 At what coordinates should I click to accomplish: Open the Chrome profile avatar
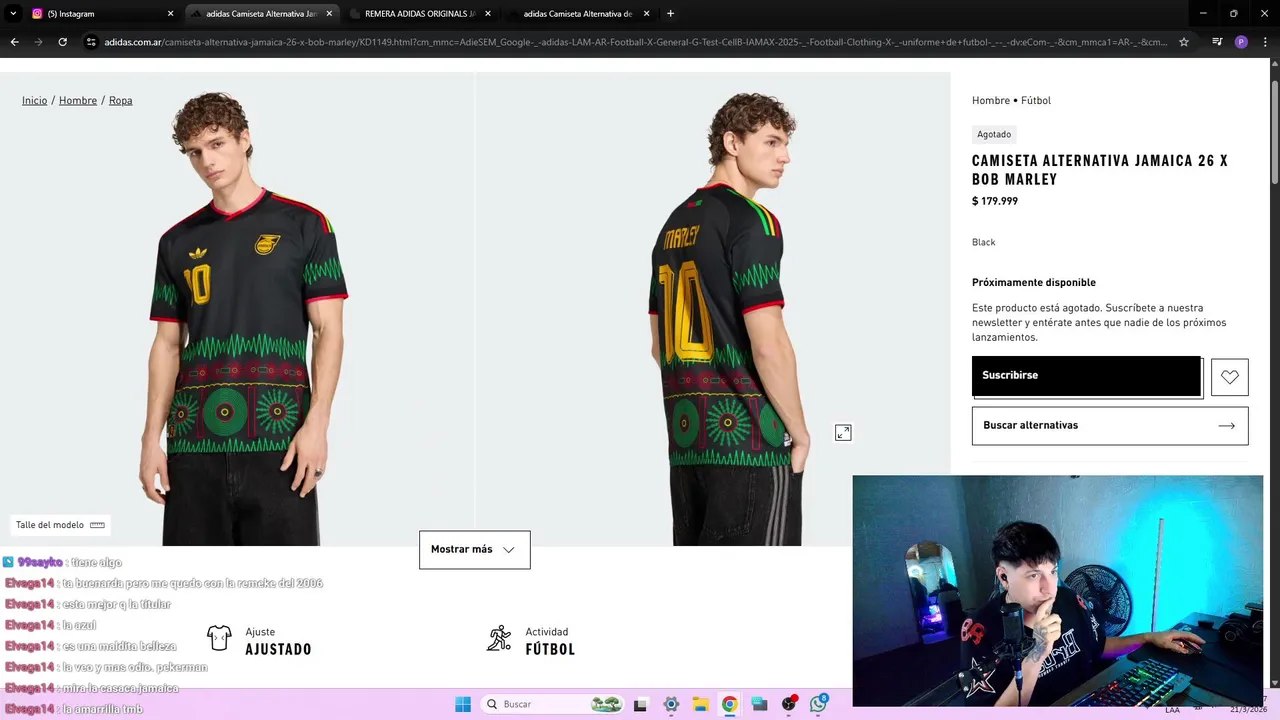1241,42
